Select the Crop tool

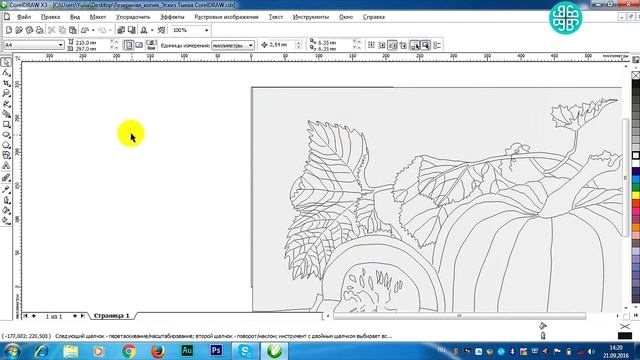coord(6,83)
